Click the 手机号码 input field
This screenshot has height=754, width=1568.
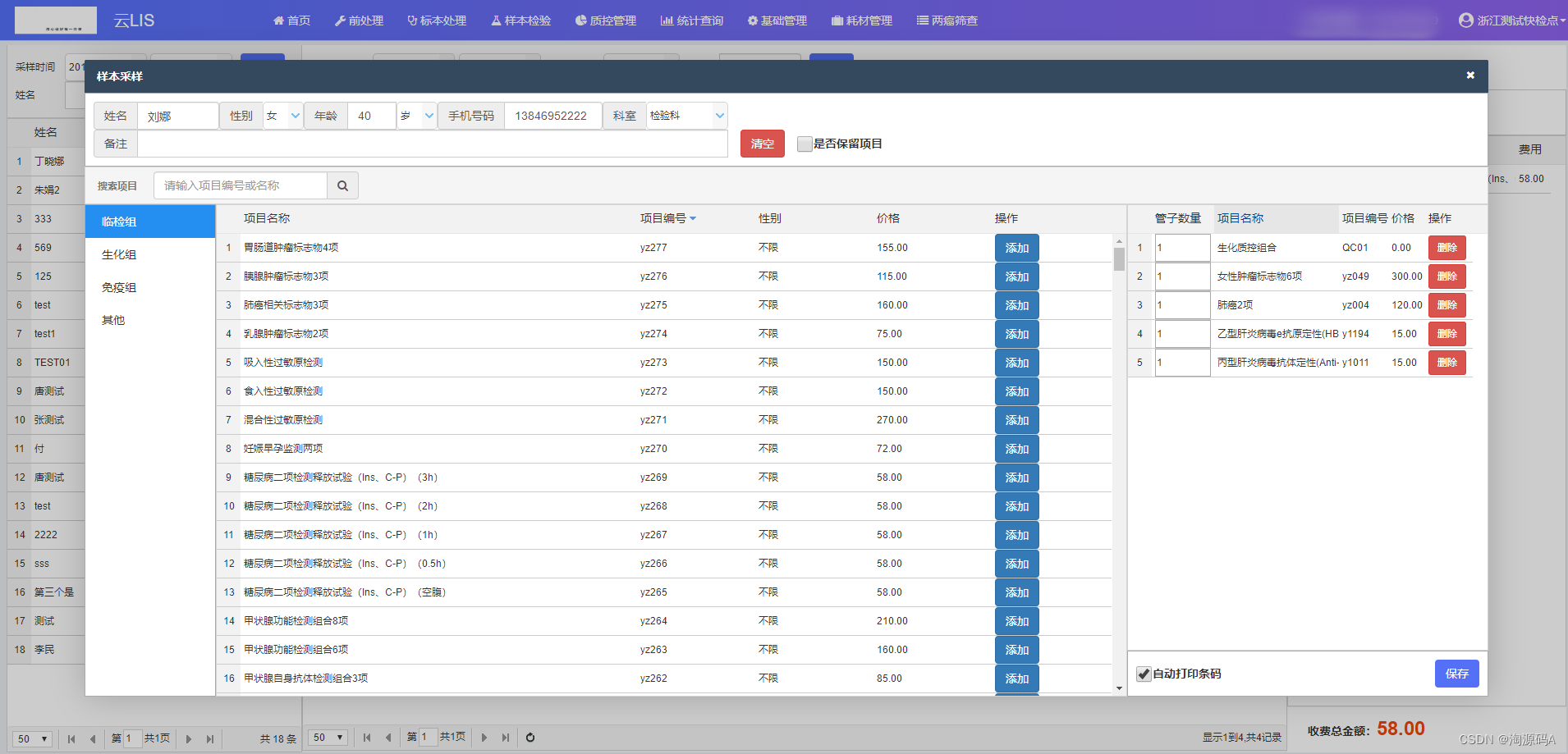point(553,116)
